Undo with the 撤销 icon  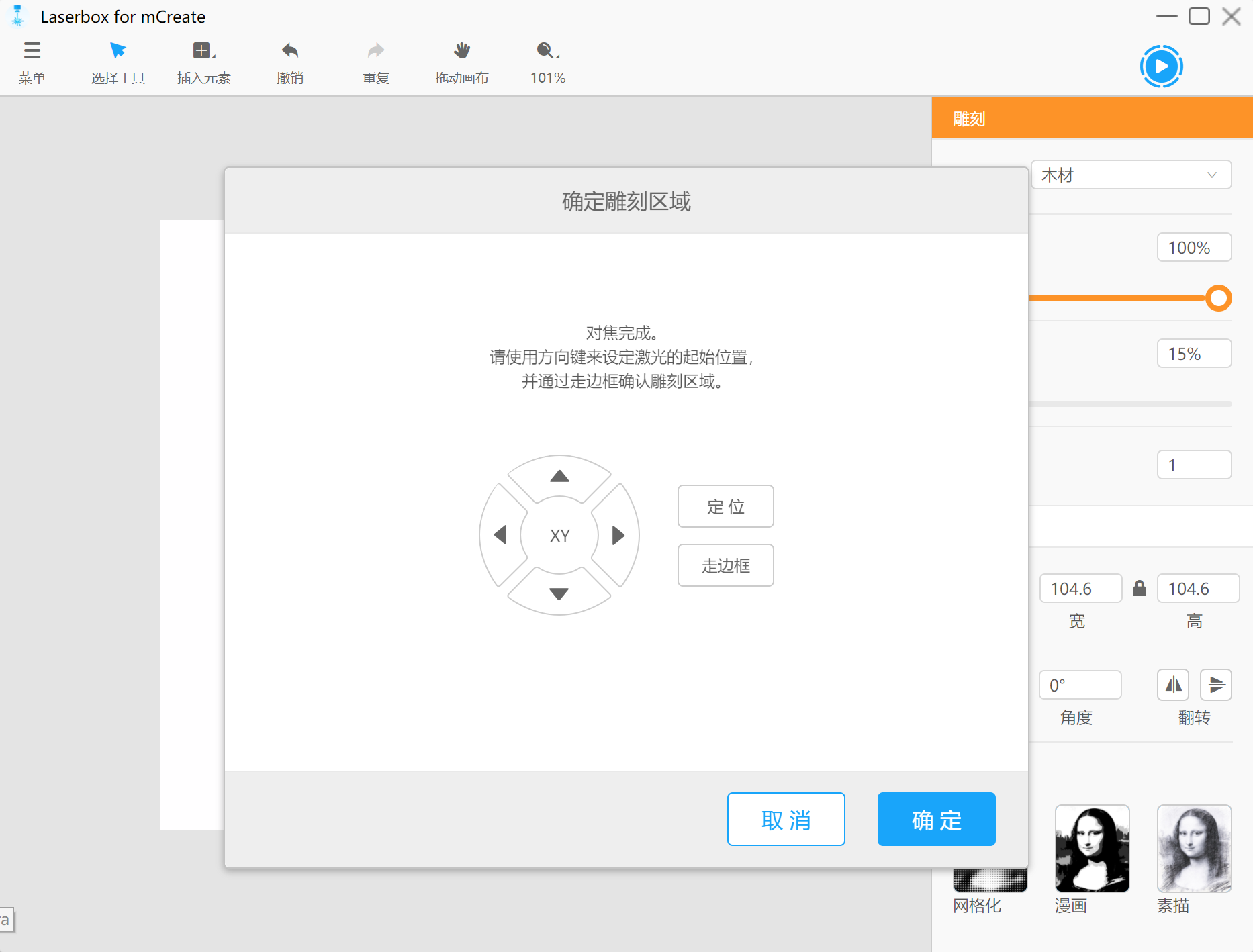click(289, 60)
